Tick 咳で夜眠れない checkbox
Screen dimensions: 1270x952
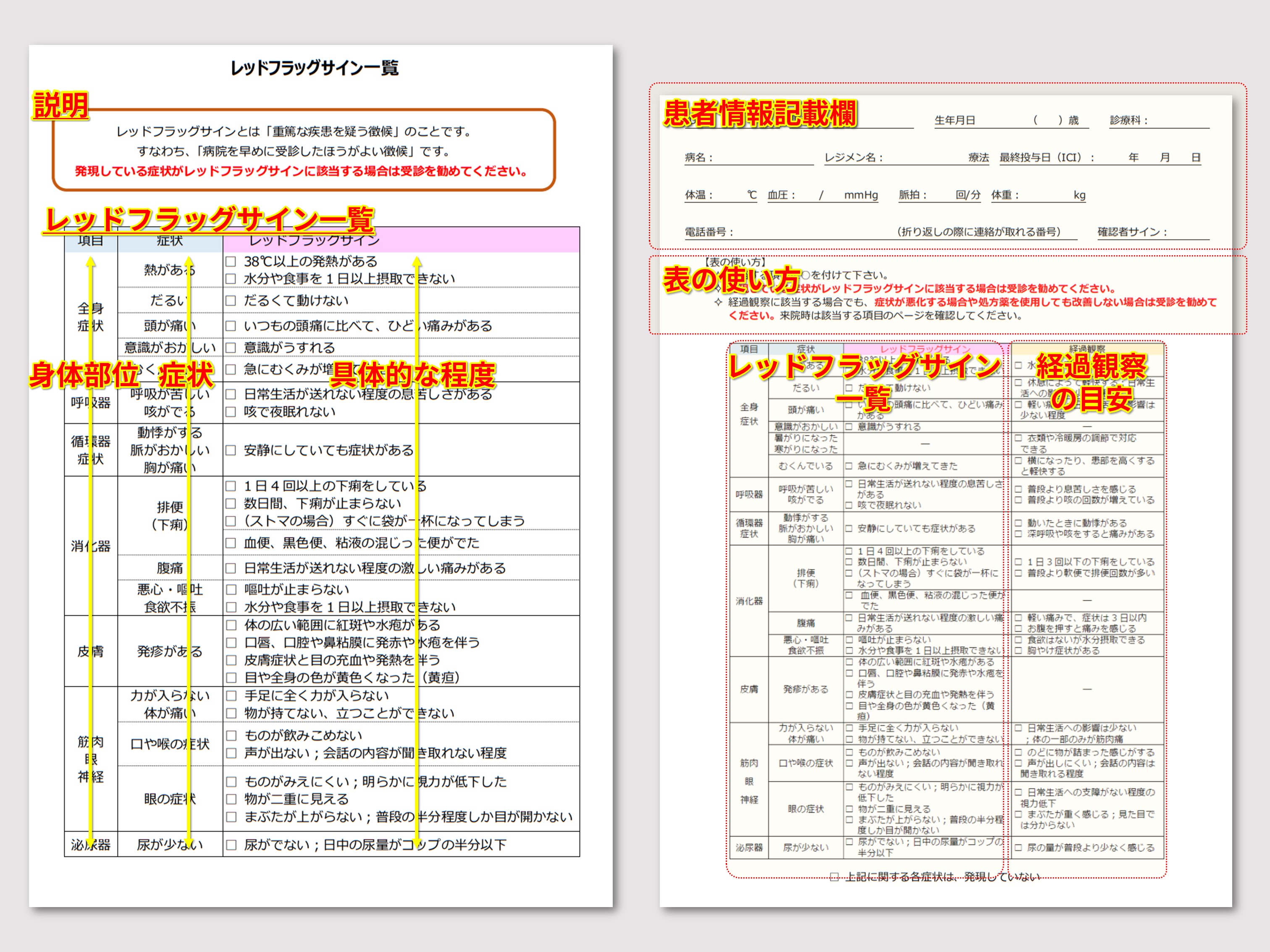click(231, 412)
